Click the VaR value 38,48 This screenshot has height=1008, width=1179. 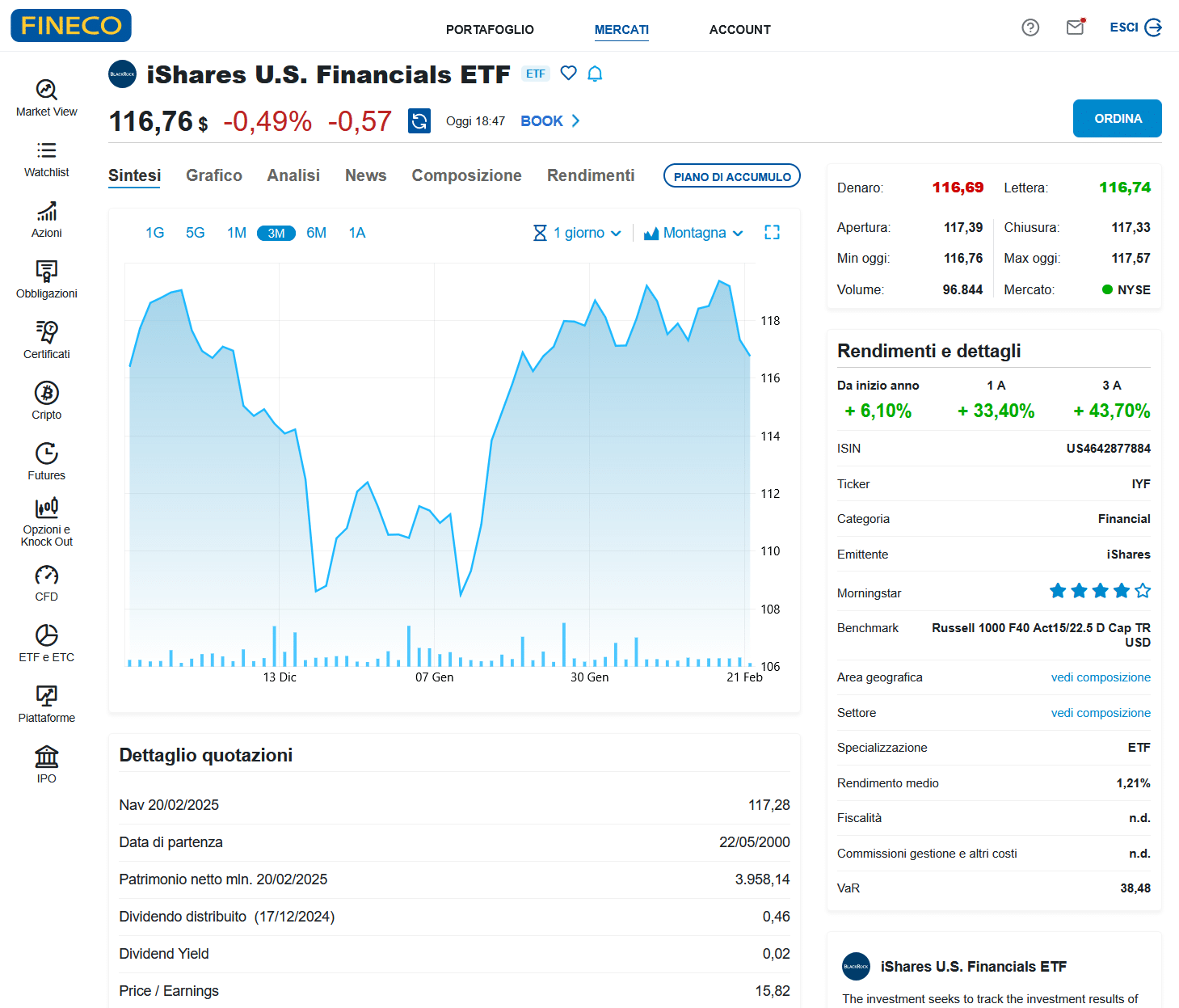pos(1135,888)
